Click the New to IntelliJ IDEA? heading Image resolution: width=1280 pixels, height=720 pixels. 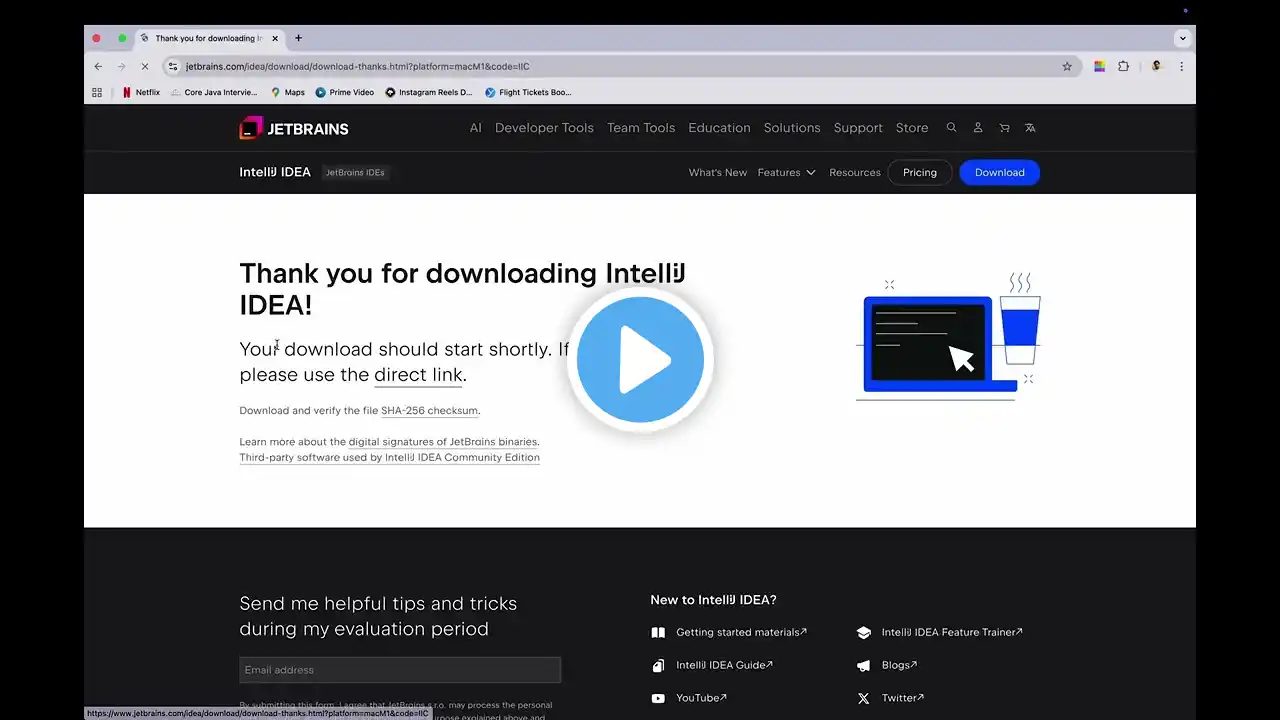point(713,600)
